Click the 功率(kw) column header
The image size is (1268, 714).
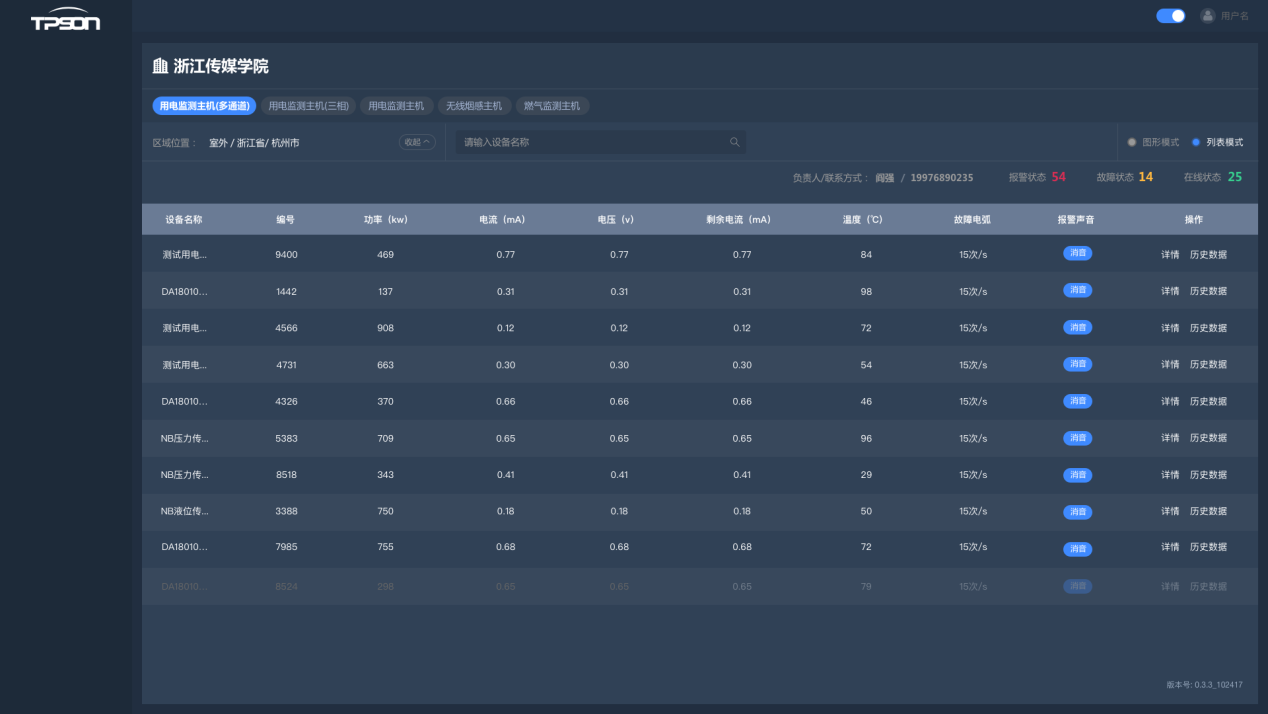click(385, 220)
